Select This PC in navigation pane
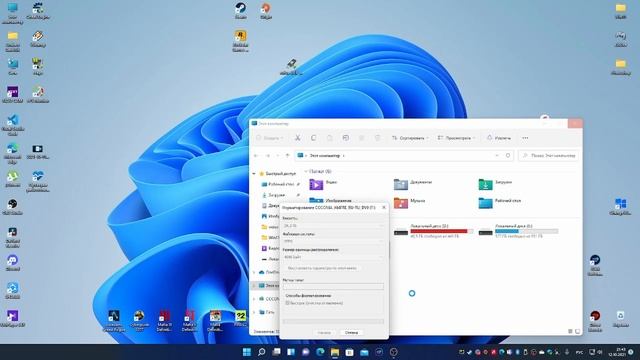This screenshot has width=640, height=360. pos(270,285)
